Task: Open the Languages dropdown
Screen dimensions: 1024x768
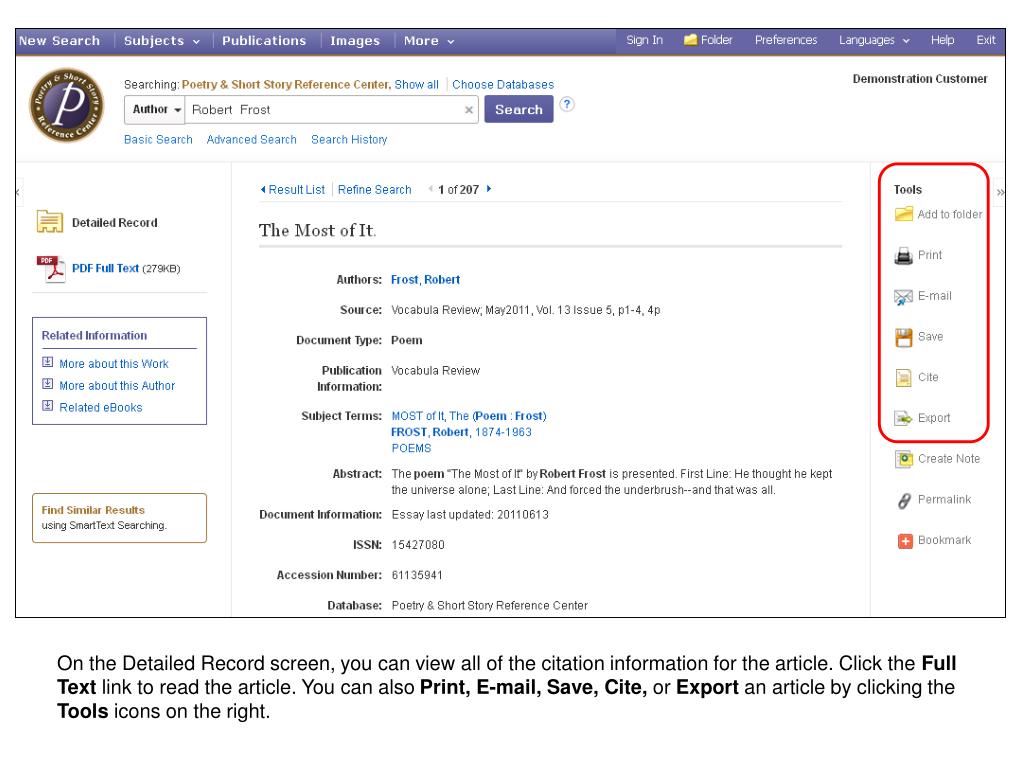Action: click(x=874, y=40)
